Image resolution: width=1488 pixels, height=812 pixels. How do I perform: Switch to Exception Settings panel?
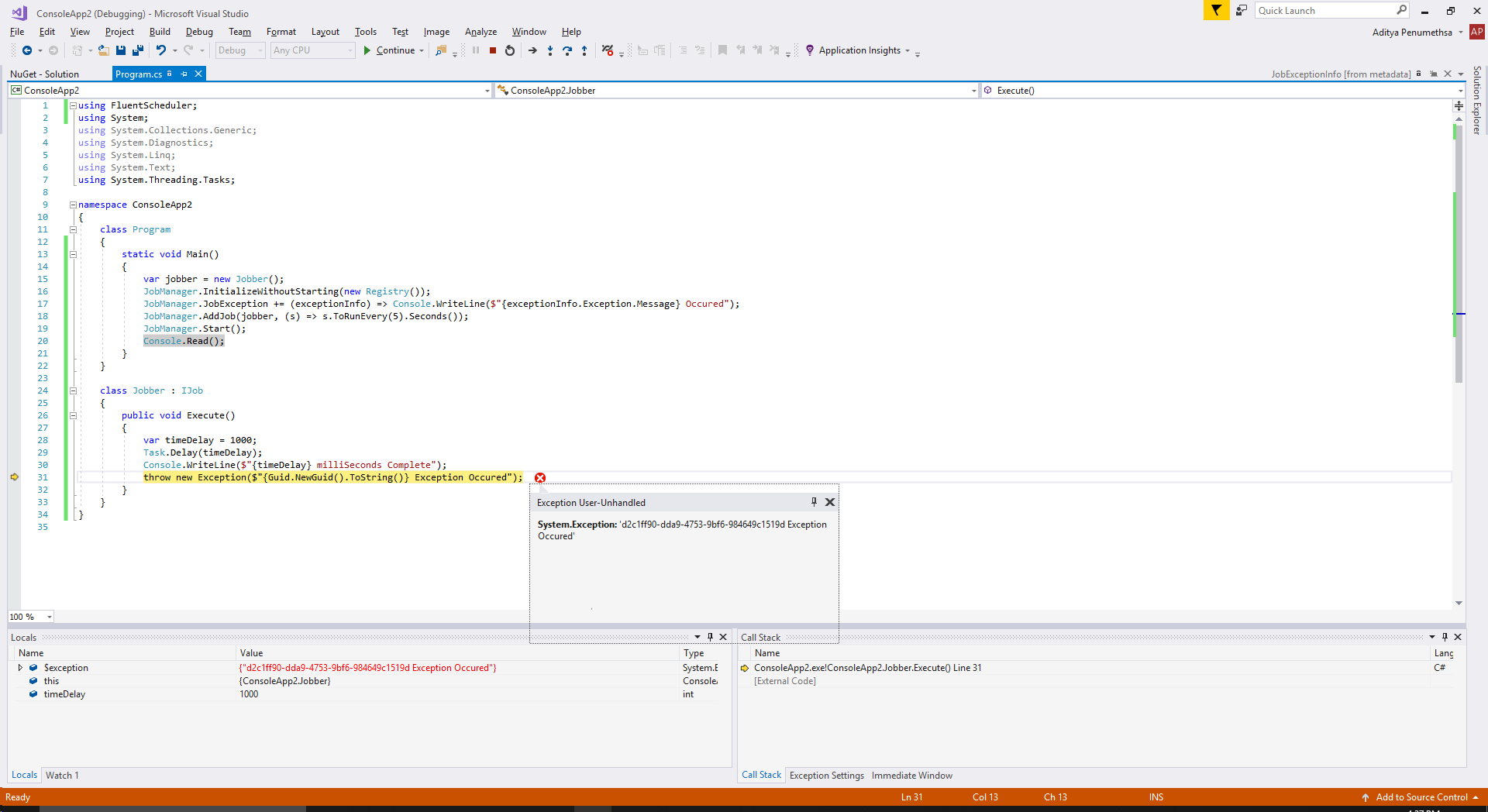pos(826,775)
